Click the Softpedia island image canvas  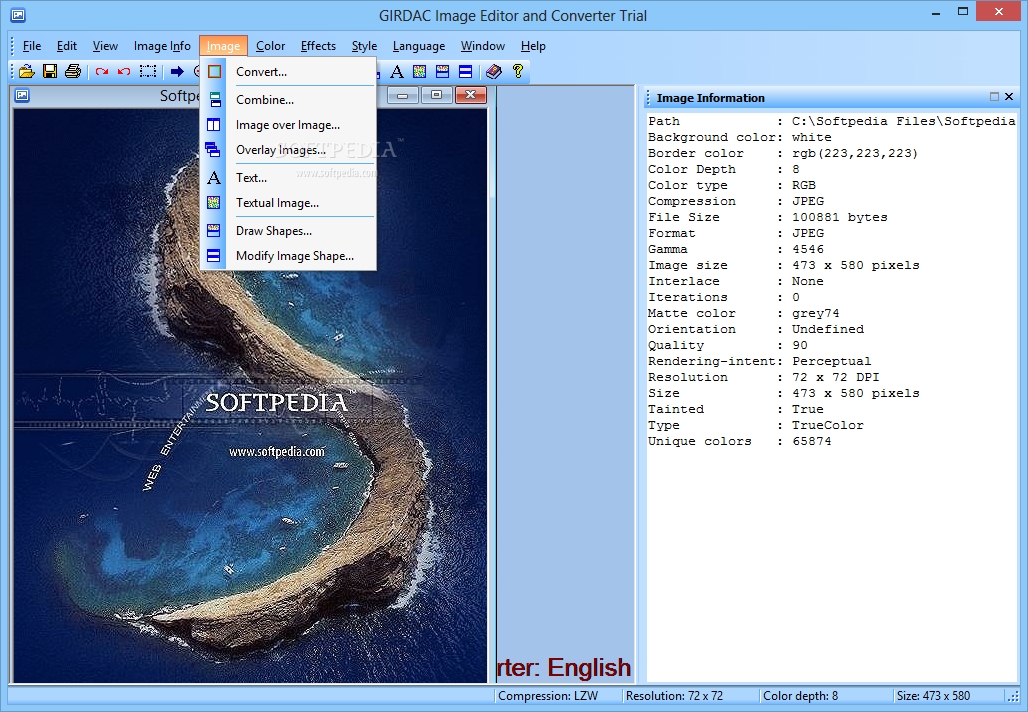pyautogui.click(x=250, y=395)
